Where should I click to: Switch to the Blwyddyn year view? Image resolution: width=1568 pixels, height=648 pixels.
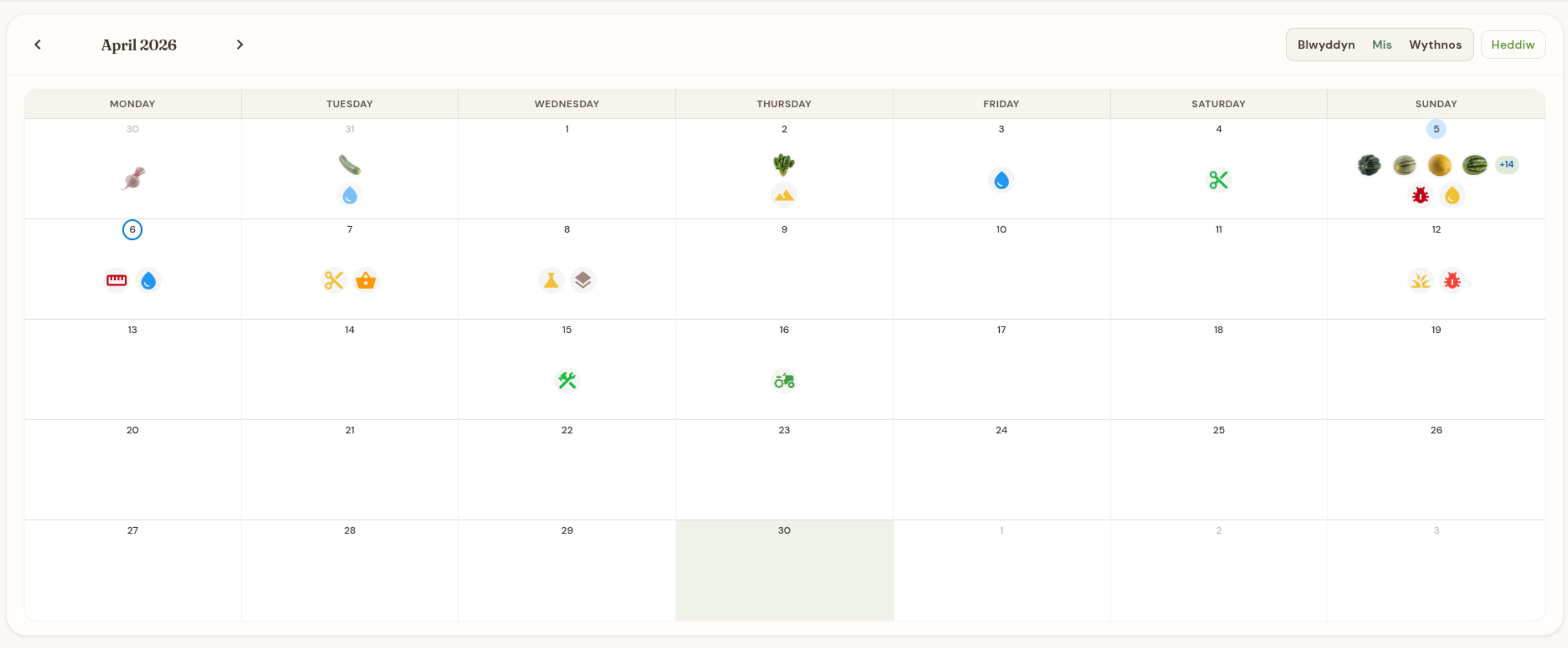[1326, 44]
